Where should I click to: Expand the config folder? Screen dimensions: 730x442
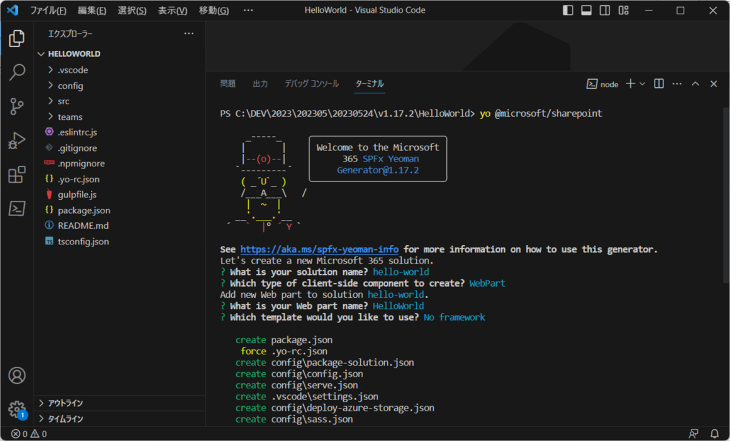tap(120, 86)
